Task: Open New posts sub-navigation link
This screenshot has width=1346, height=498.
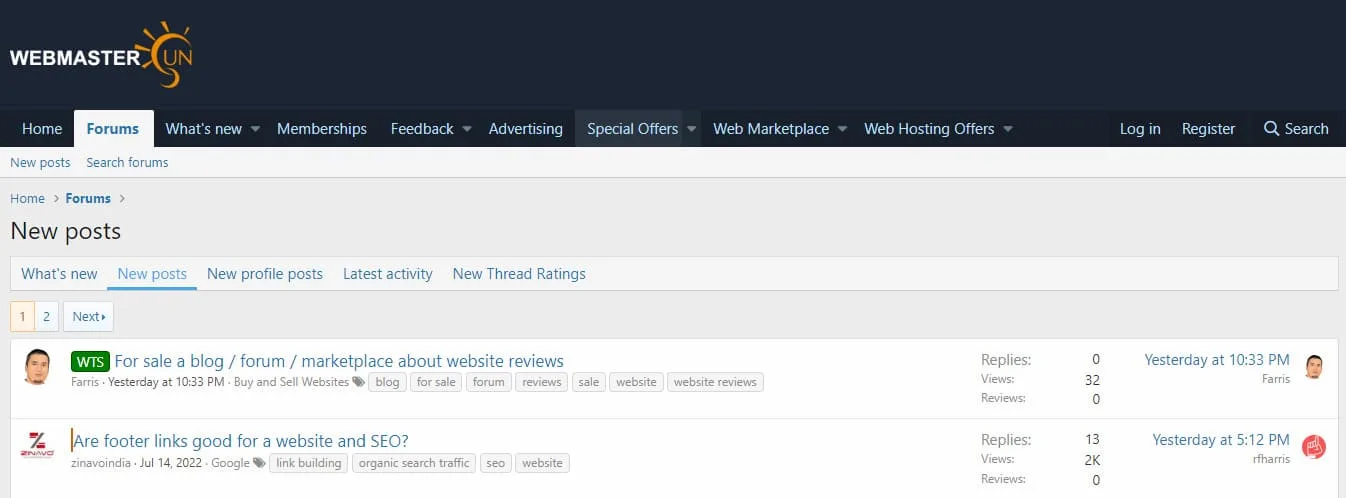Action: (40, 162)
